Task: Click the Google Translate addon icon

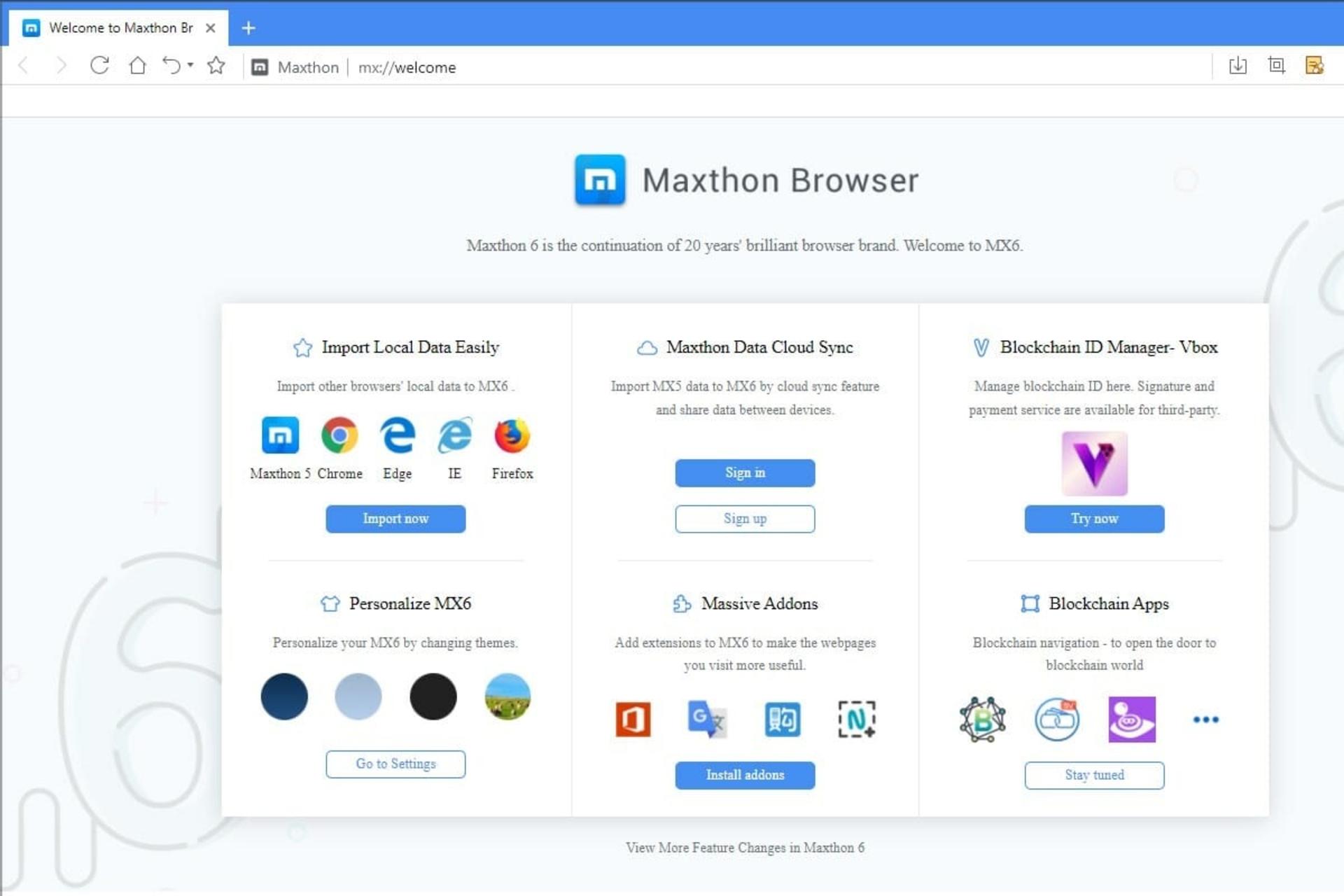Action: click(707, 719)
